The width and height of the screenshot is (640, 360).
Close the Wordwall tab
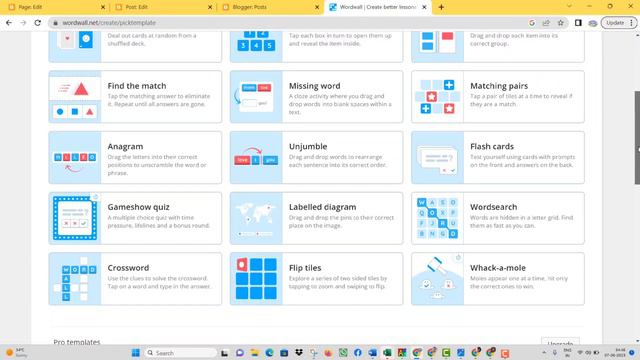tap(424, 7)
